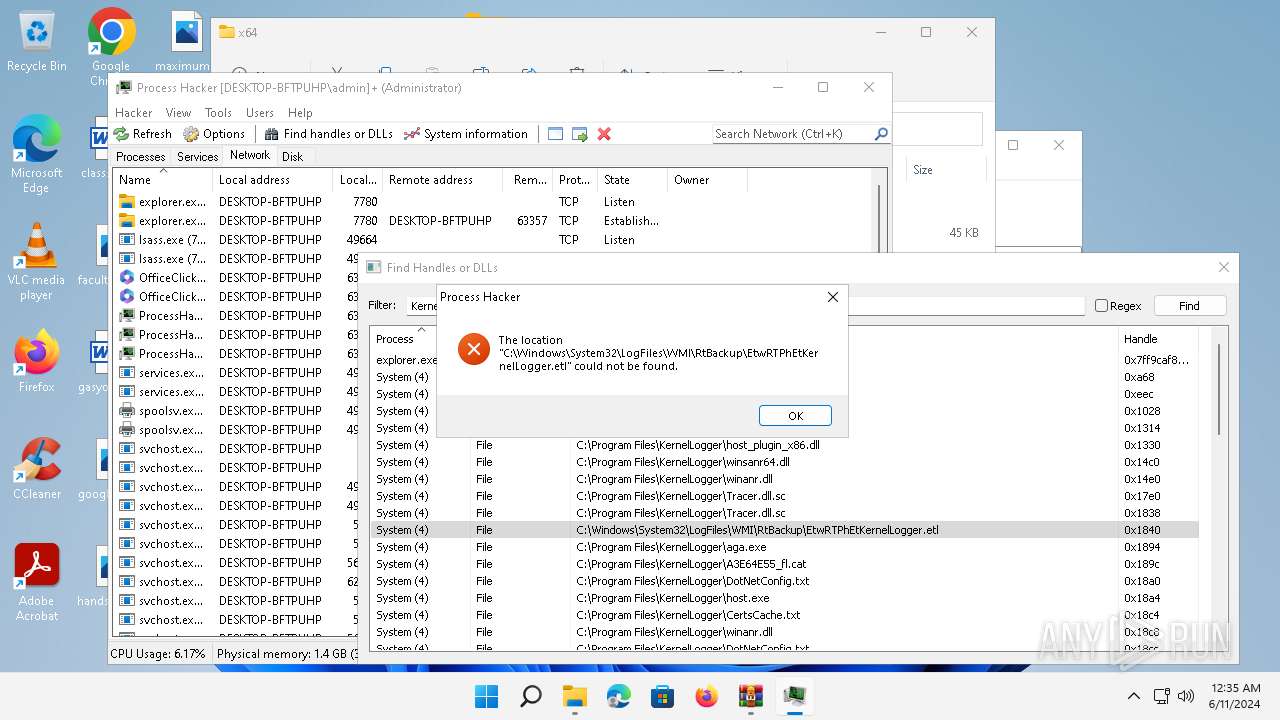Click the find window toolbar icon
1280x720 pixels.
555,133
